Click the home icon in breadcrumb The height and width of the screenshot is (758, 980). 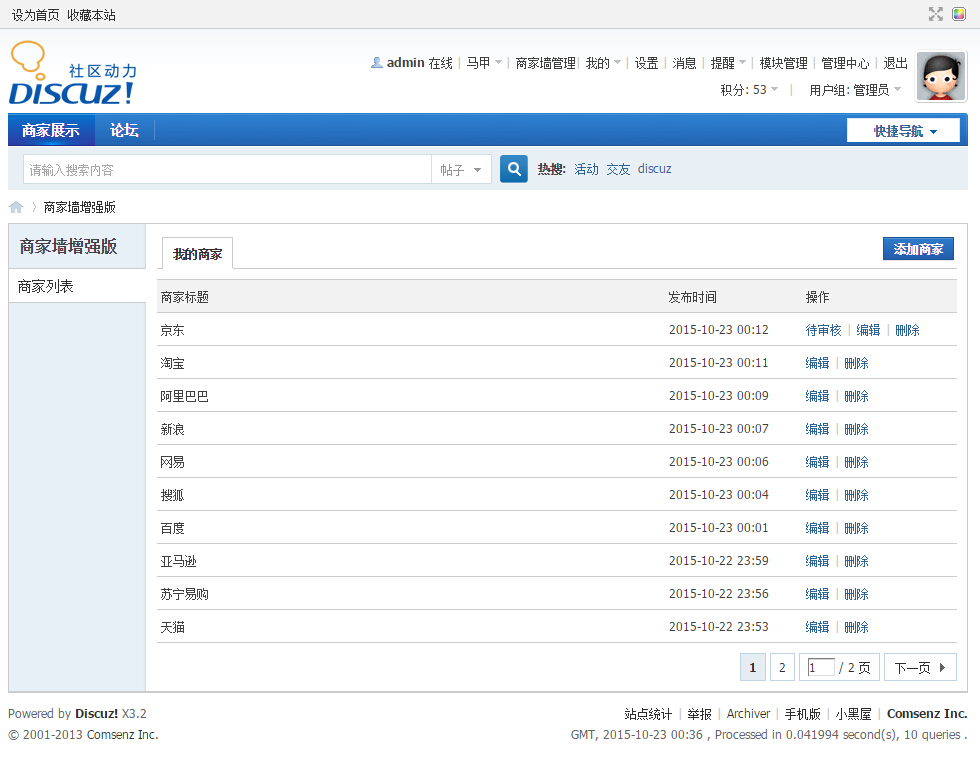pyautogui.click(x=16, y=207)
